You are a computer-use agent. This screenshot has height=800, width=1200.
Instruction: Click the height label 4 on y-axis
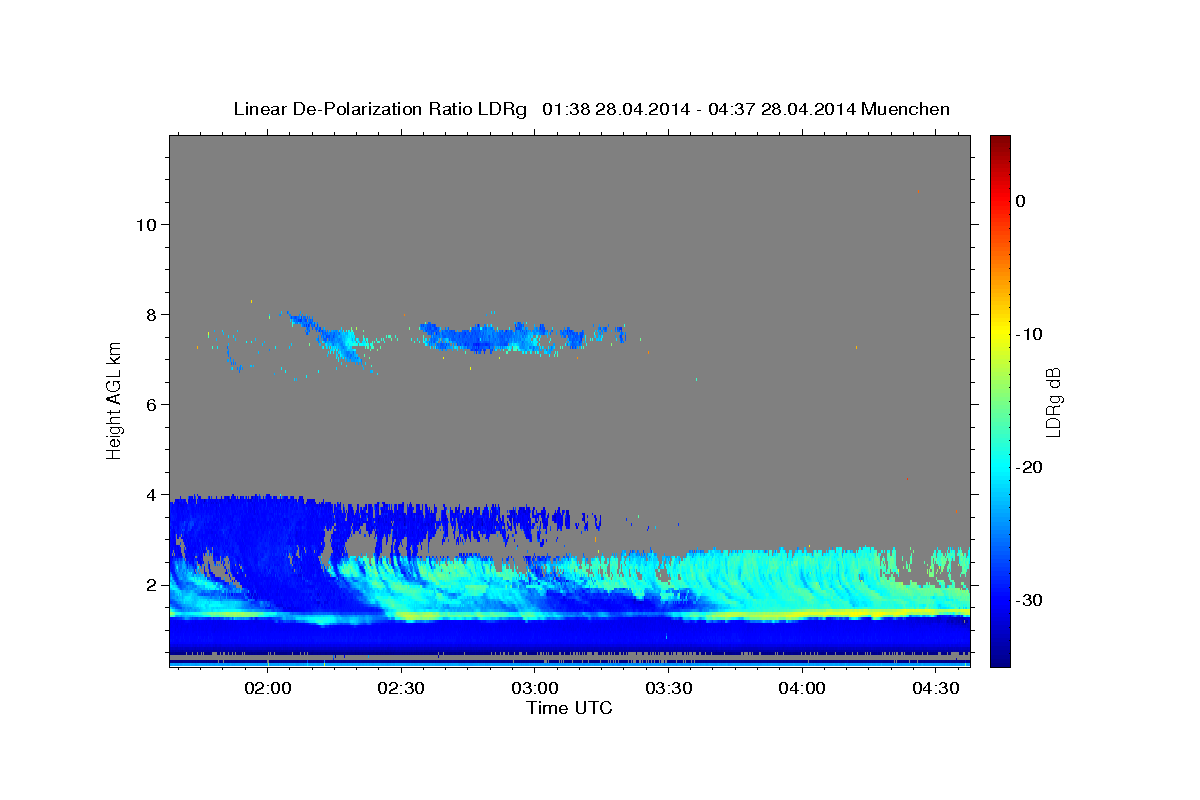(151, 494)
